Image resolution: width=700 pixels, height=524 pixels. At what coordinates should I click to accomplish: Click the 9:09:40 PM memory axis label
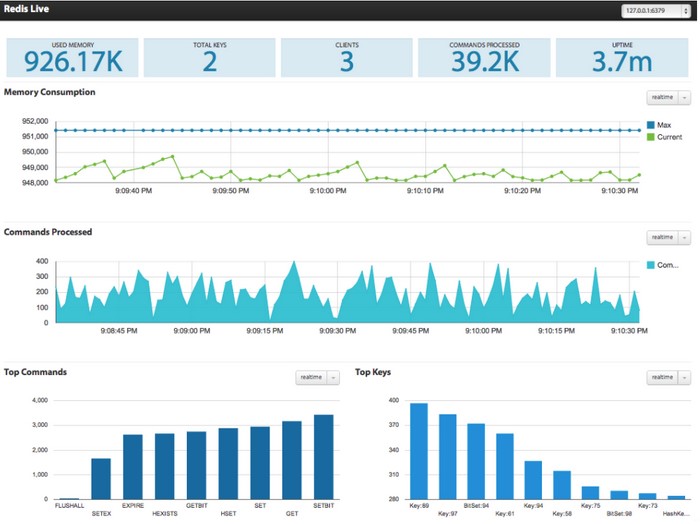coord(133,191)
